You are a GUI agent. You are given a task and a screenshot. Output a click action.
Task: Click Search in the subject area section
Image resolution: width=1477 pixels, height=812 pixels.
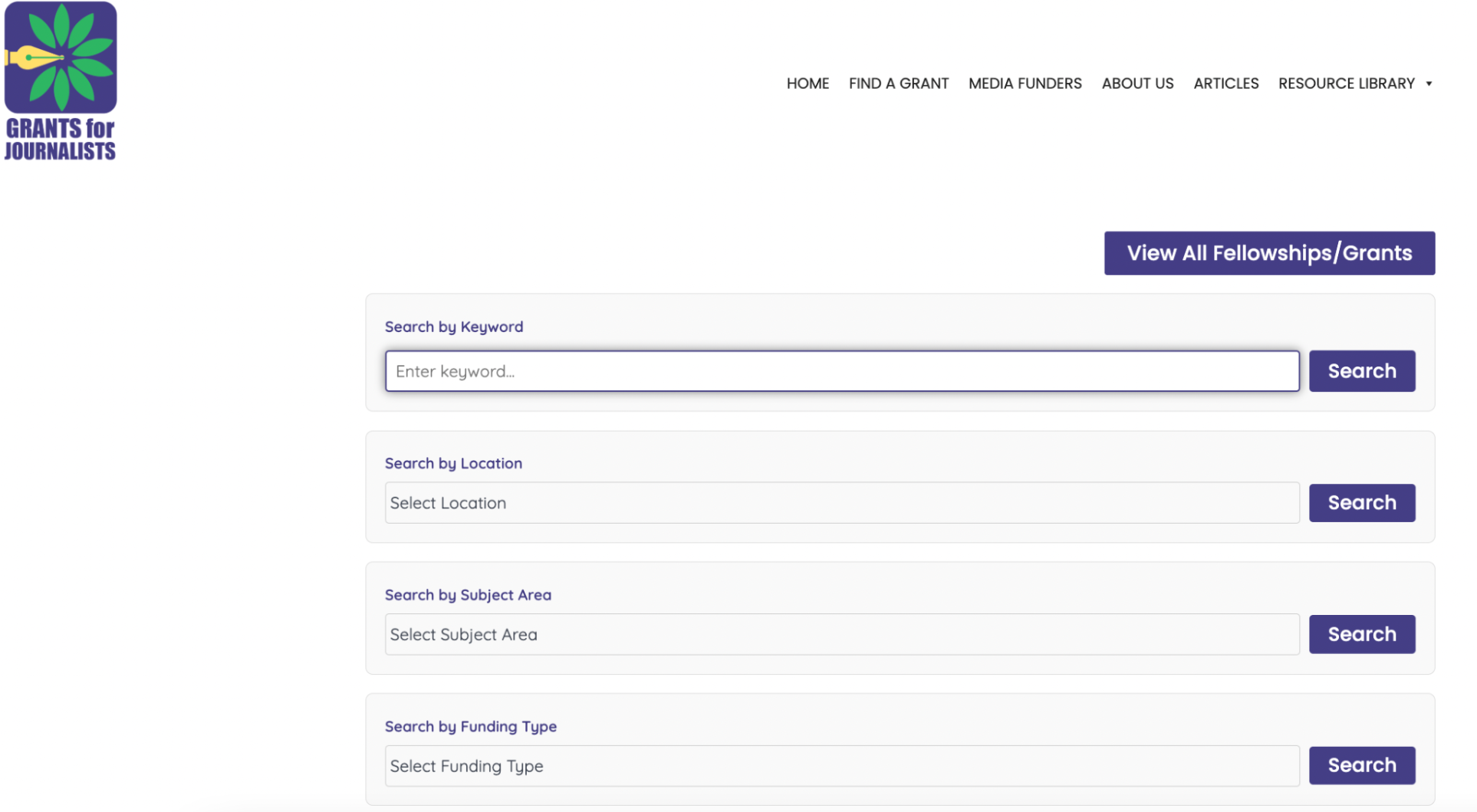(x=1362, y=634)
